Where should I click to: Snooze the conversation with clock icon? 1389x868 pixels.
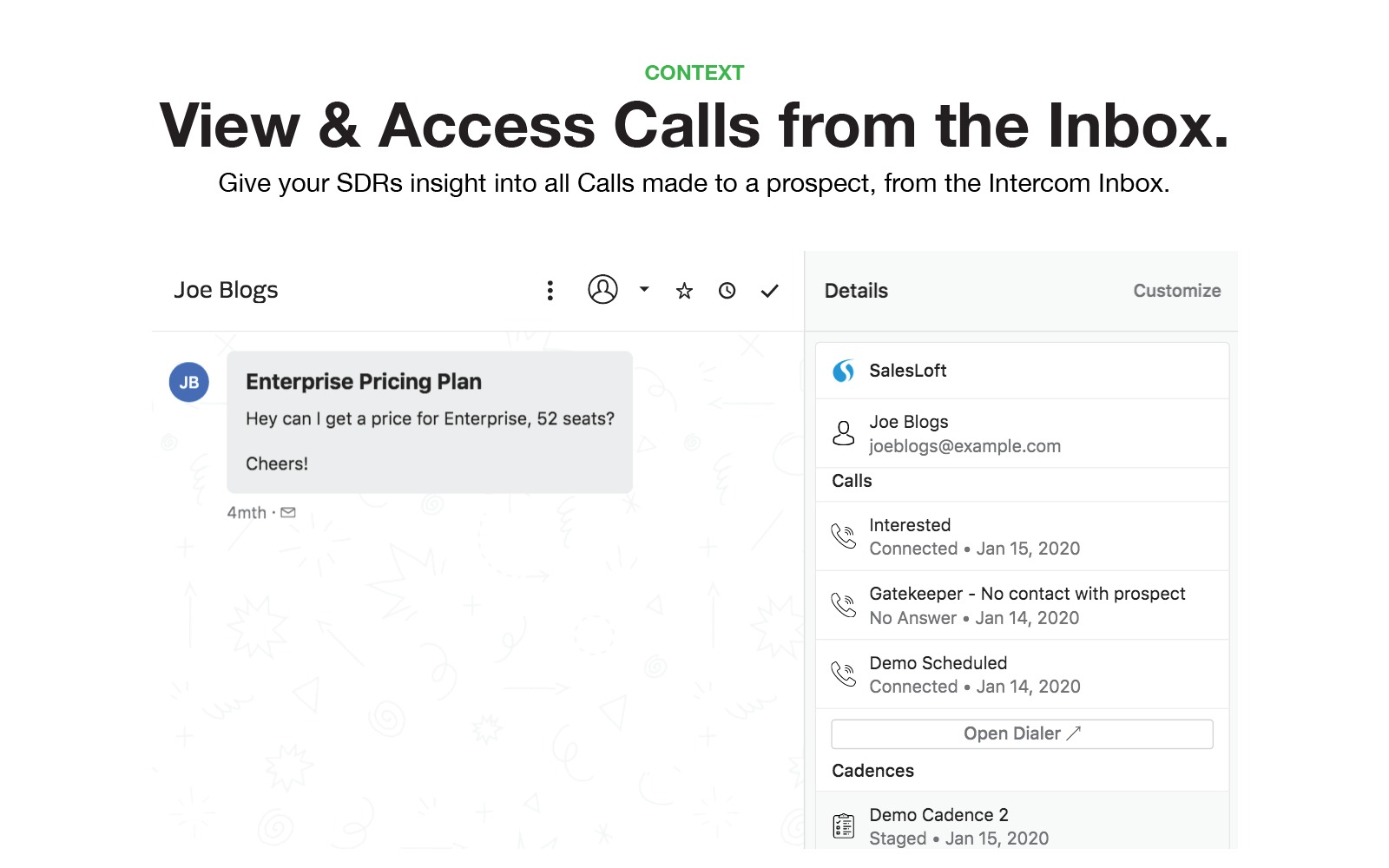click(727, 291)
